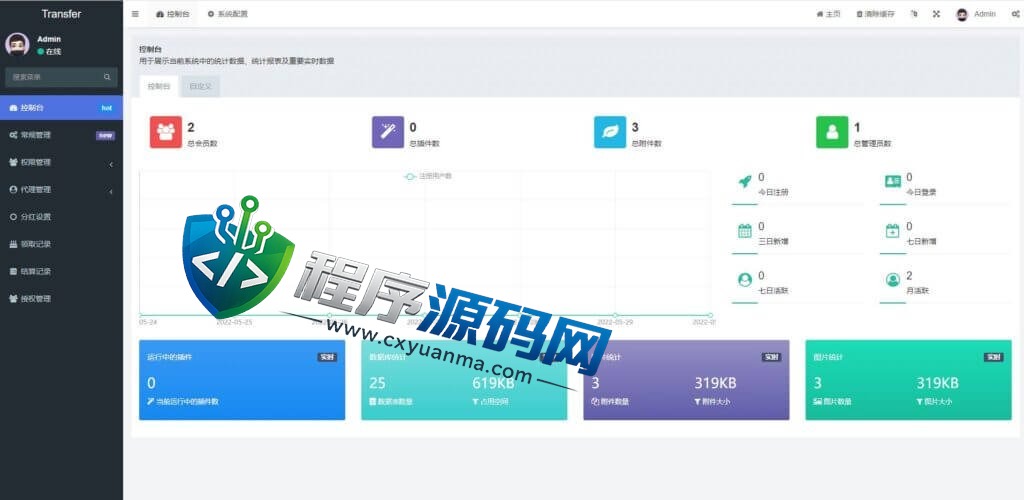Go to 主页 link in the top bar
The height and width of the screenshot is (500, 1024).
pyautogui.click(x=829, y=14)
